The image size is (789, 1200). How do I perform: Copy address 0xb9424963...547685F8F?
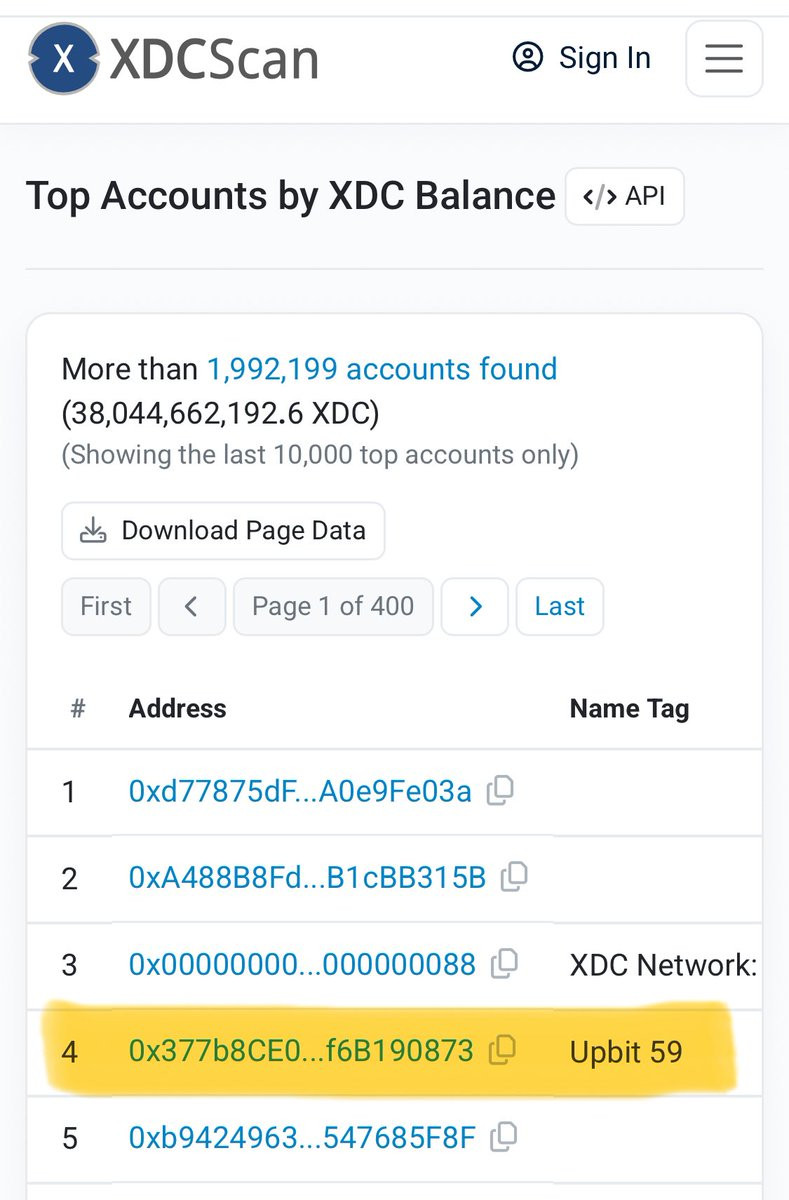(504, 1136)
